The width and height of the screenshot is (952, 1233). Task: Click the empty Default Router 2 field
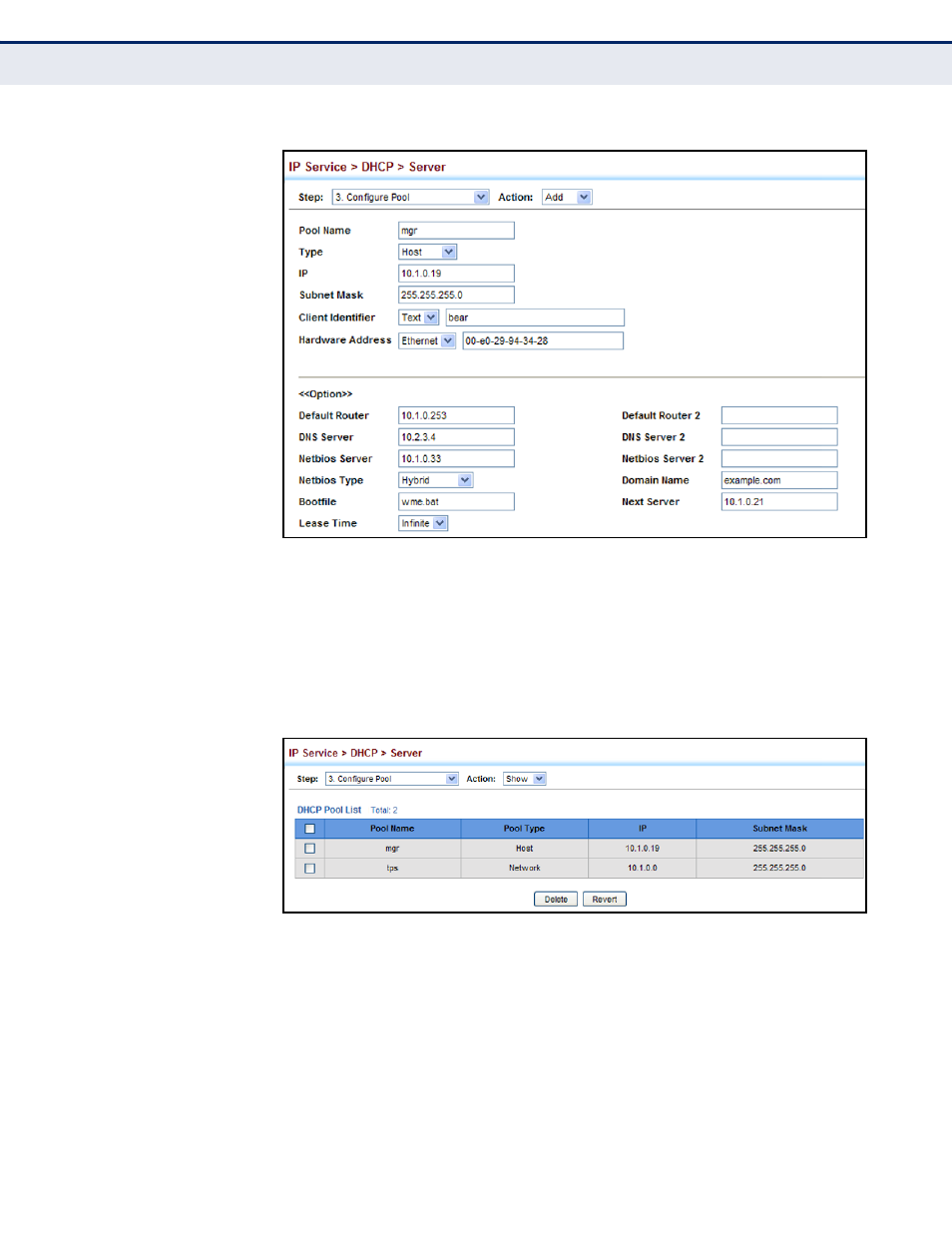779,415
